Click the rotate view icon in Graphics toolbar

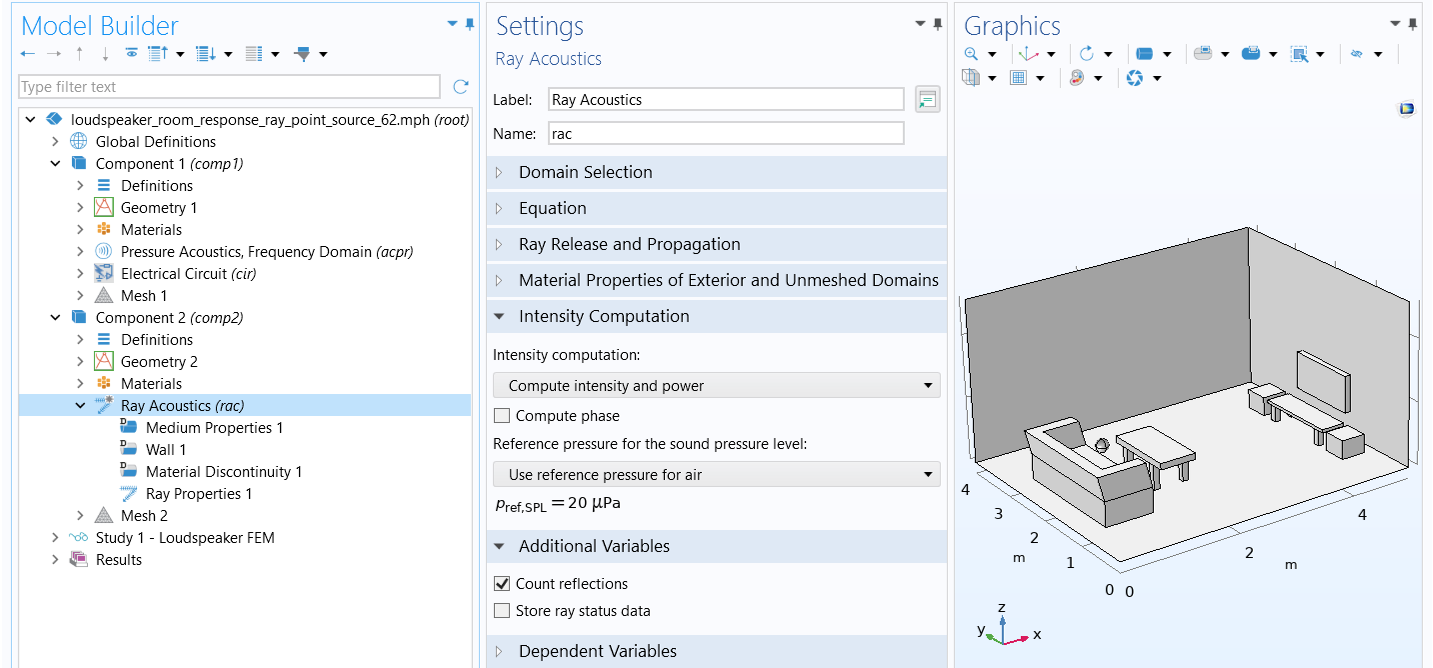pyautogui.click(x=1086, y=54)
